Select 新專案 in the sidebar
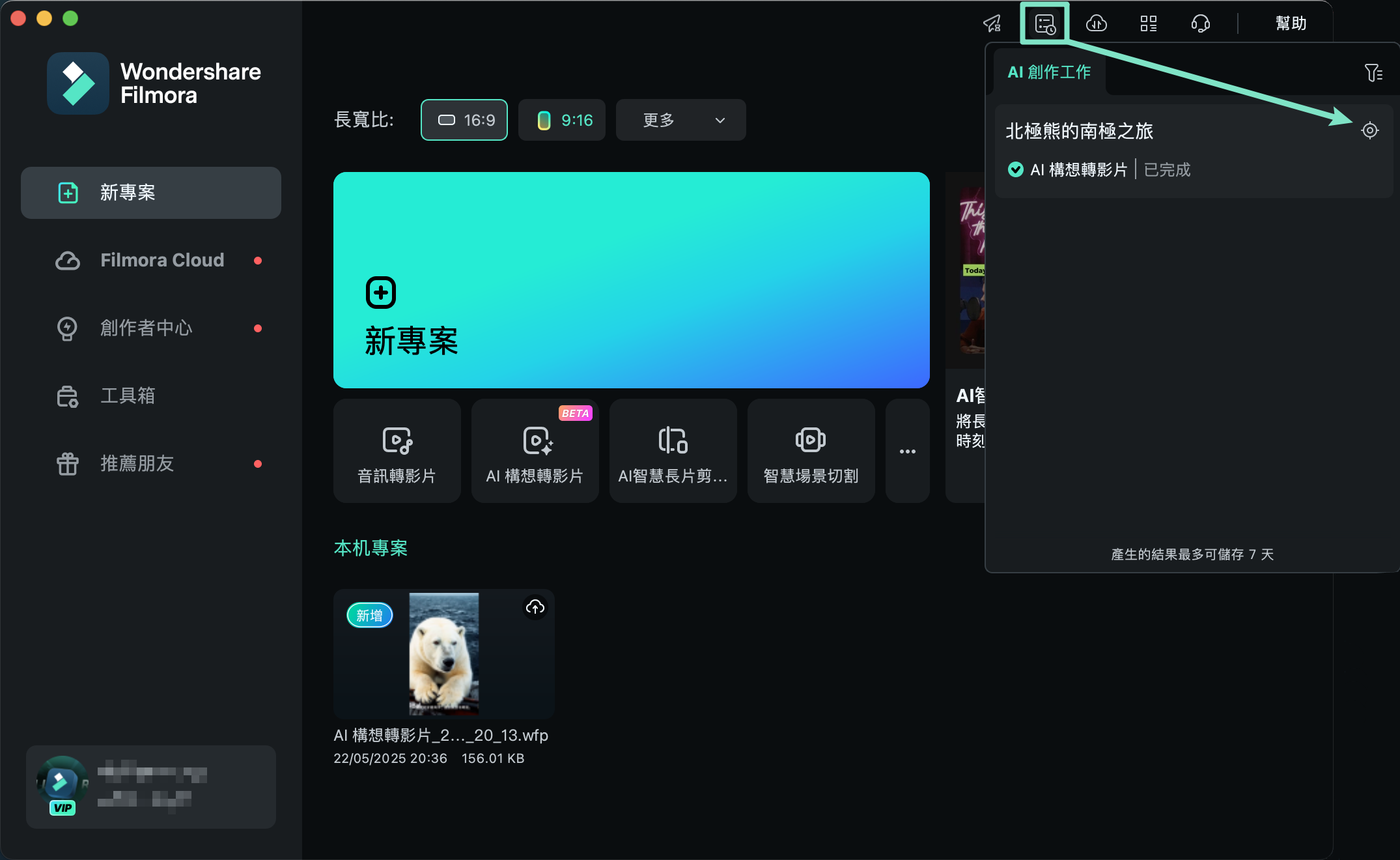The height and width of the screenshot is (860, 1400). [x=151, y=193]
